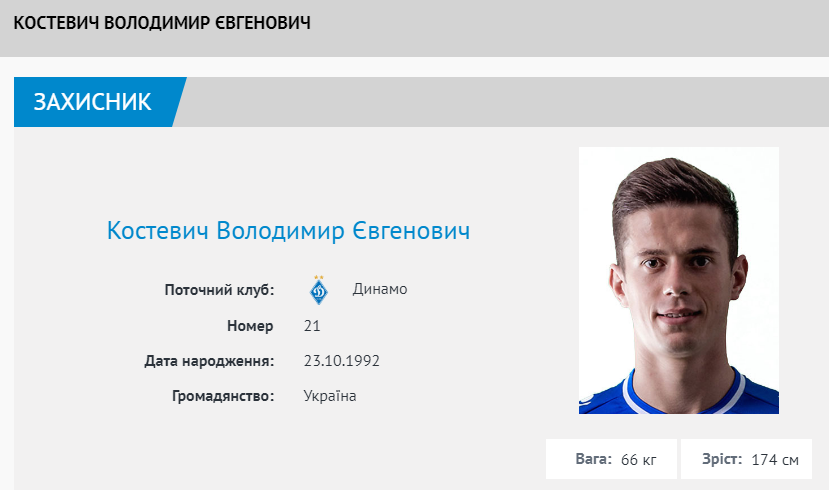Click the Зріст height label
The width and height of the screenshot is (829, 490).
point(719,459)
